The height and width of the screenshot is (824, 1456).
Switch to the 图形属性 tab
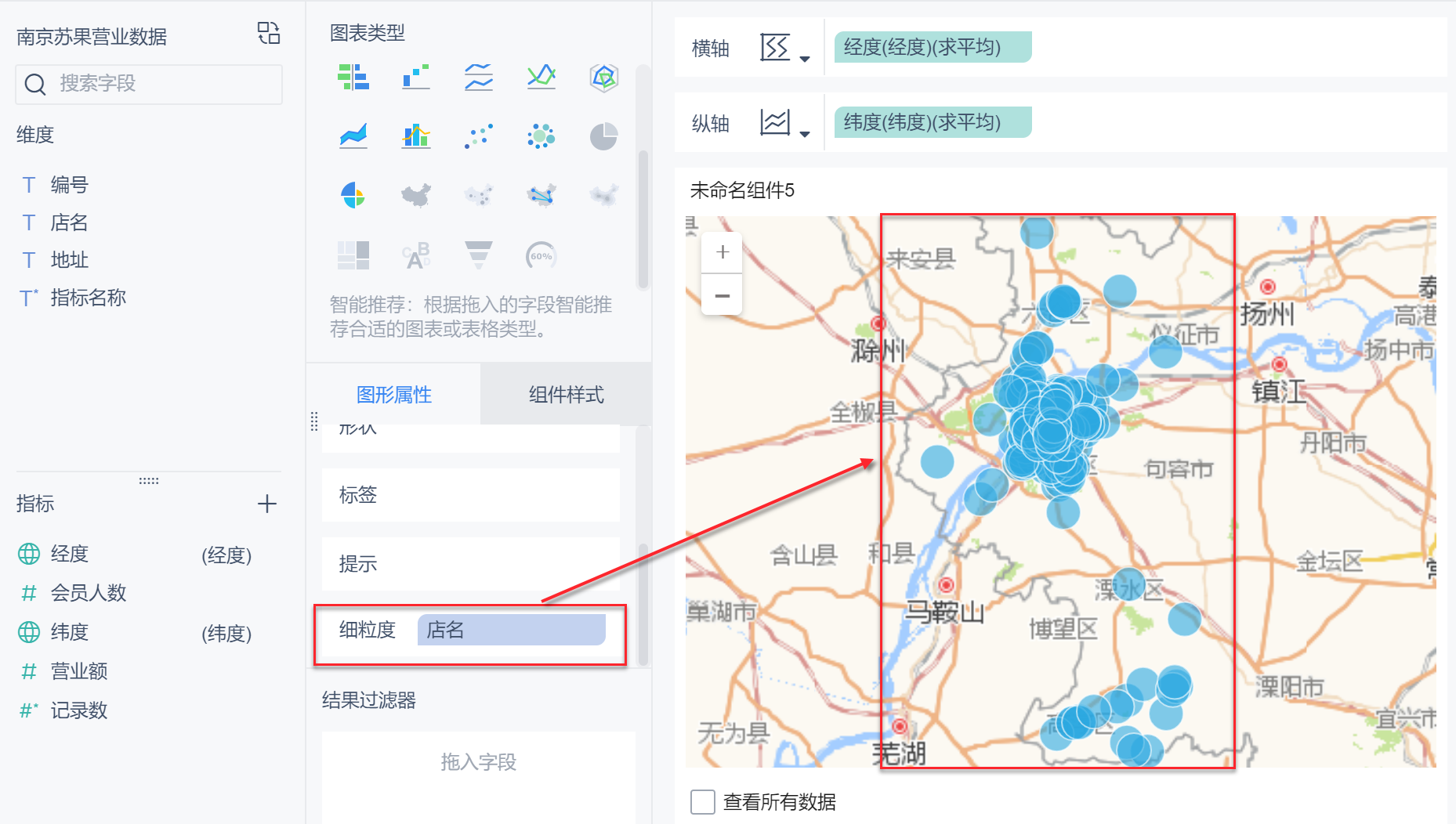click(x=393, y=395)
